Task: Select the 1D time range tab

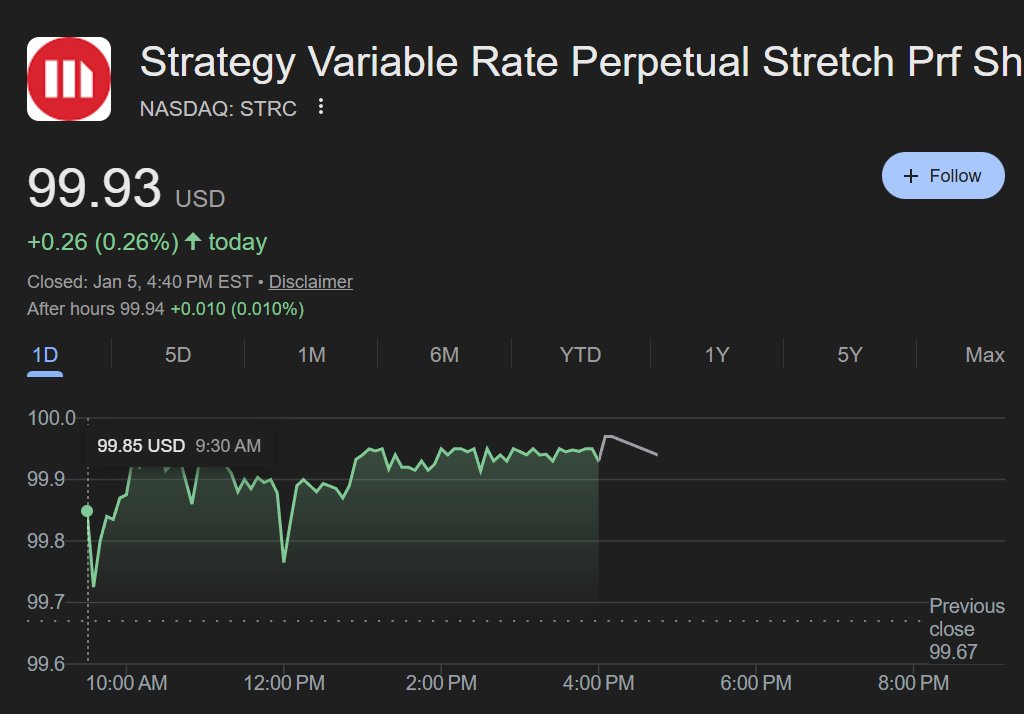Action: (x=45, y=355)
